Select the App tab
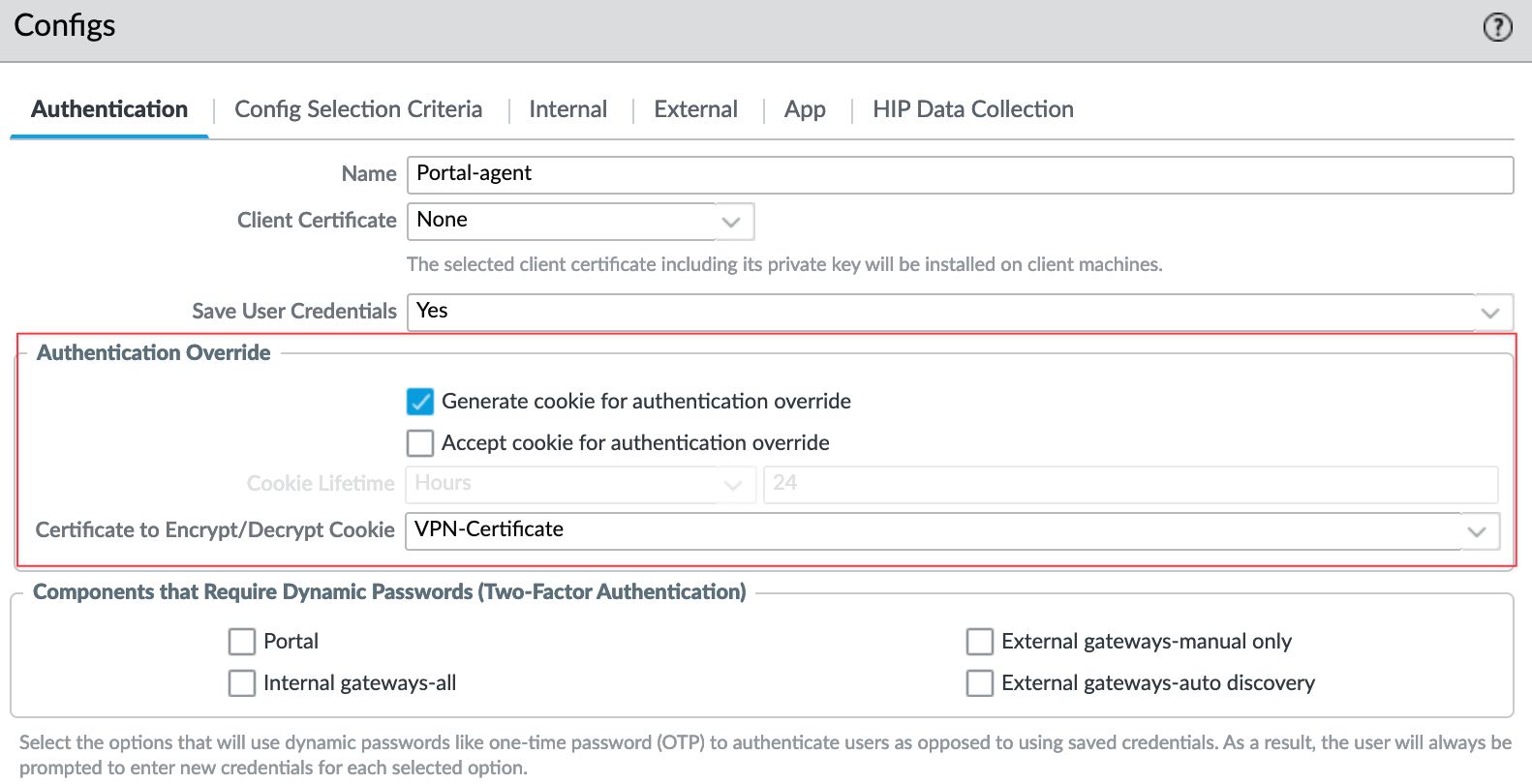This screenshot has height=784, width=1532. 805,109
